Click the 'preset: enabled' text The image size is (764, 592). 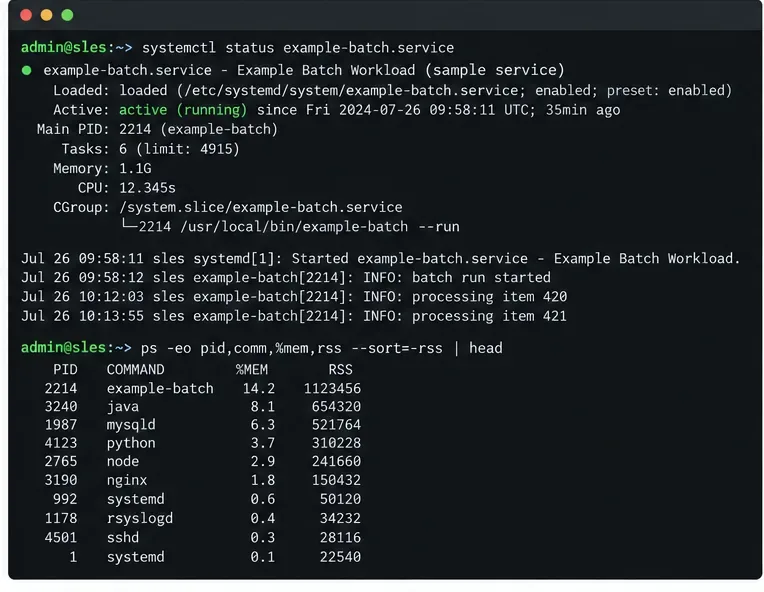pyautogui.click(x=669, y=91)
